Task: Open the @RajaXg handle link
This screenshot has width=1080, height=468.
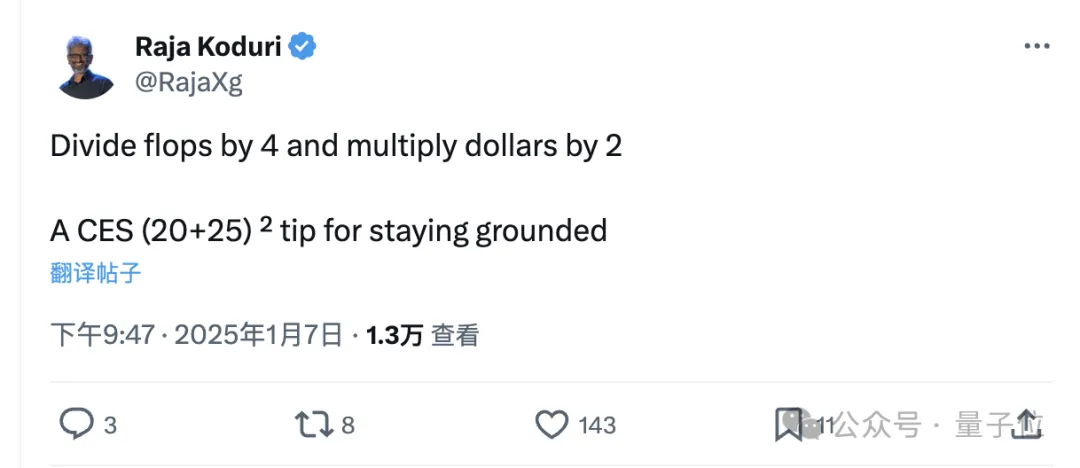Action: pos(188,82)
